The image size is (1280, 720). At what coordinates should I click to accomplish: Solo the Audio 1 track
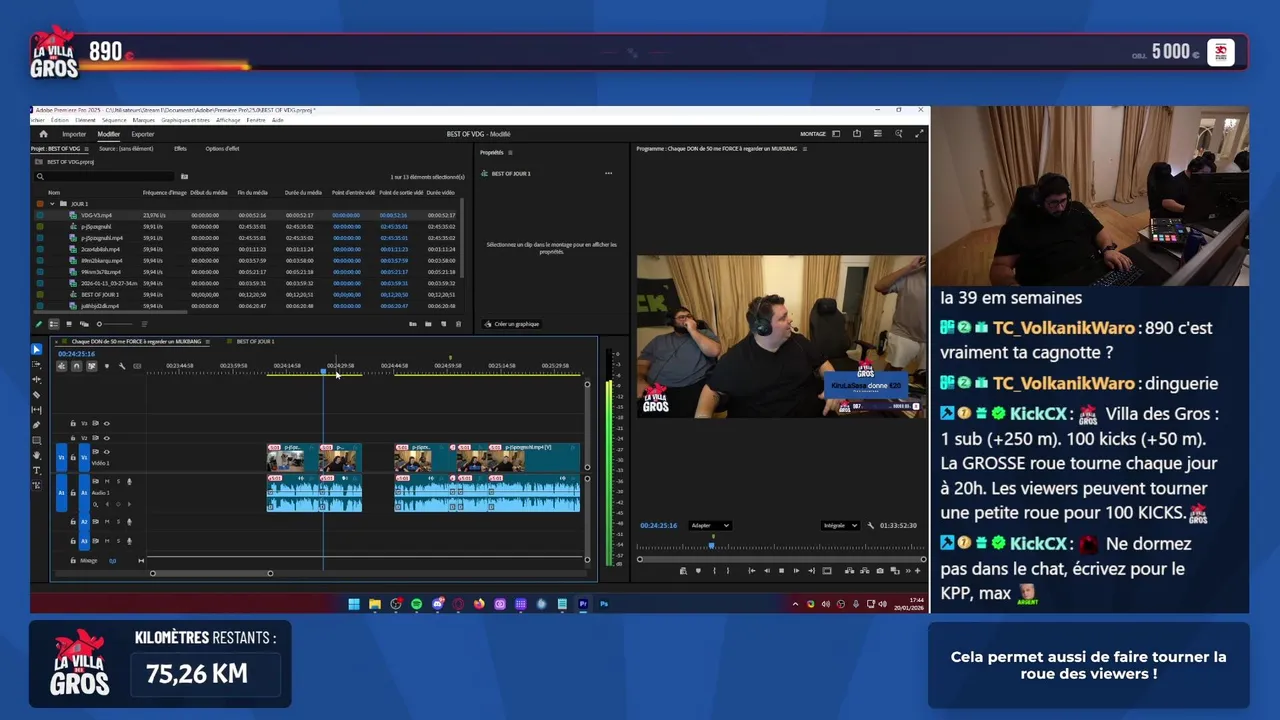(118, 481)
